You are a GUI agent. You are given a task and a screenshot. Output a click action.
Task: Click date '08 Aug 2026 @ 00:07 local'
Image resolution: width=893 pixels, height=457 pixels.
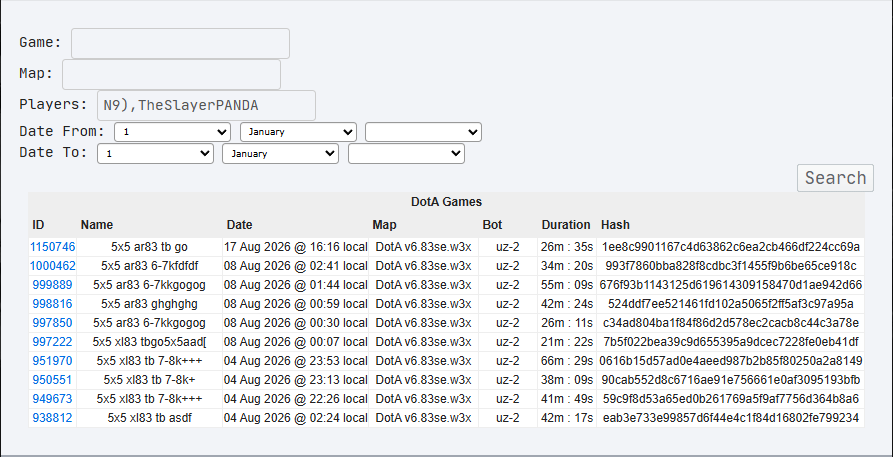296,342
